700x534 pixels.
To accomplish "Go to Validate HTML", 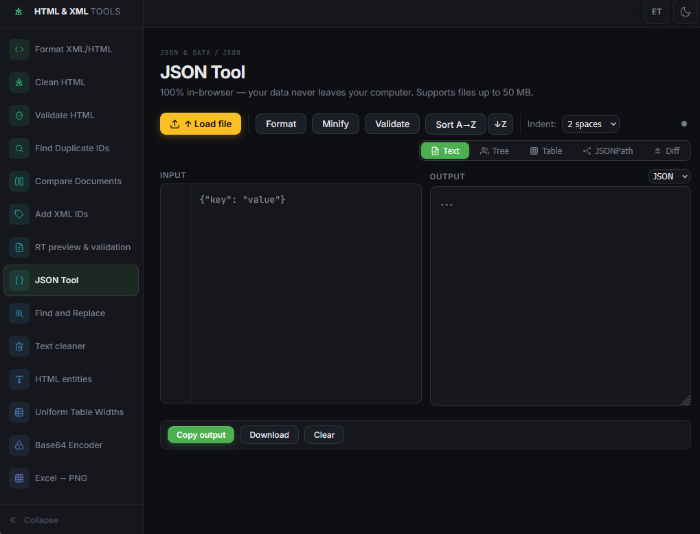I will (71, 115).
